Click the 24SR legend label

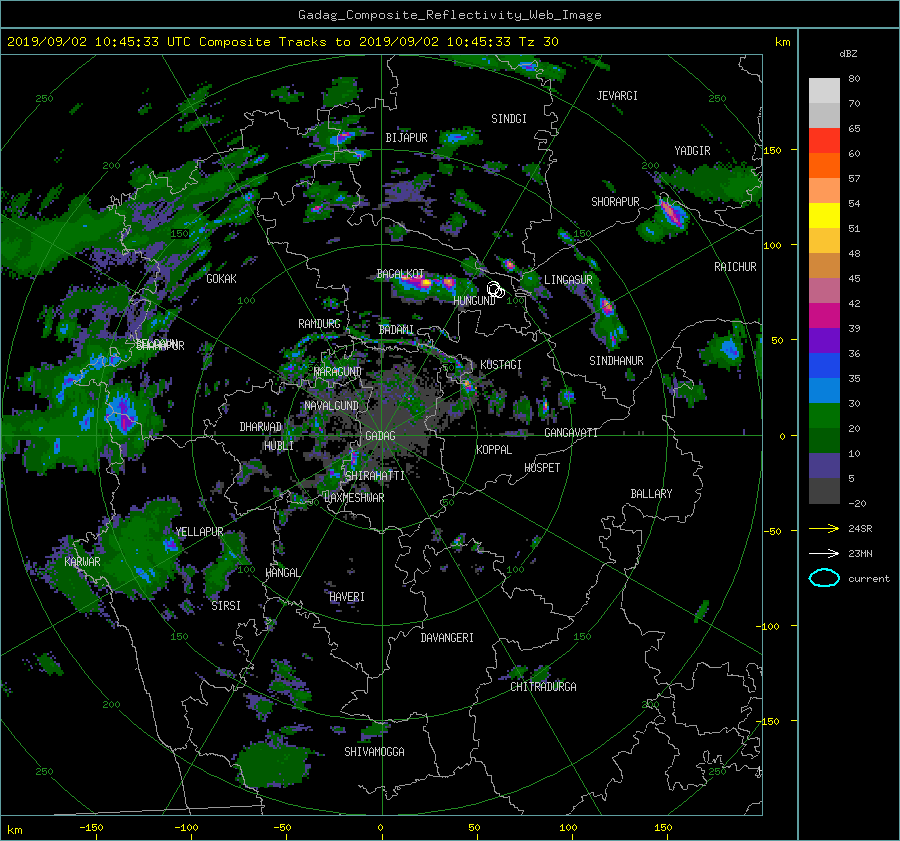click(x=860, y=528)
